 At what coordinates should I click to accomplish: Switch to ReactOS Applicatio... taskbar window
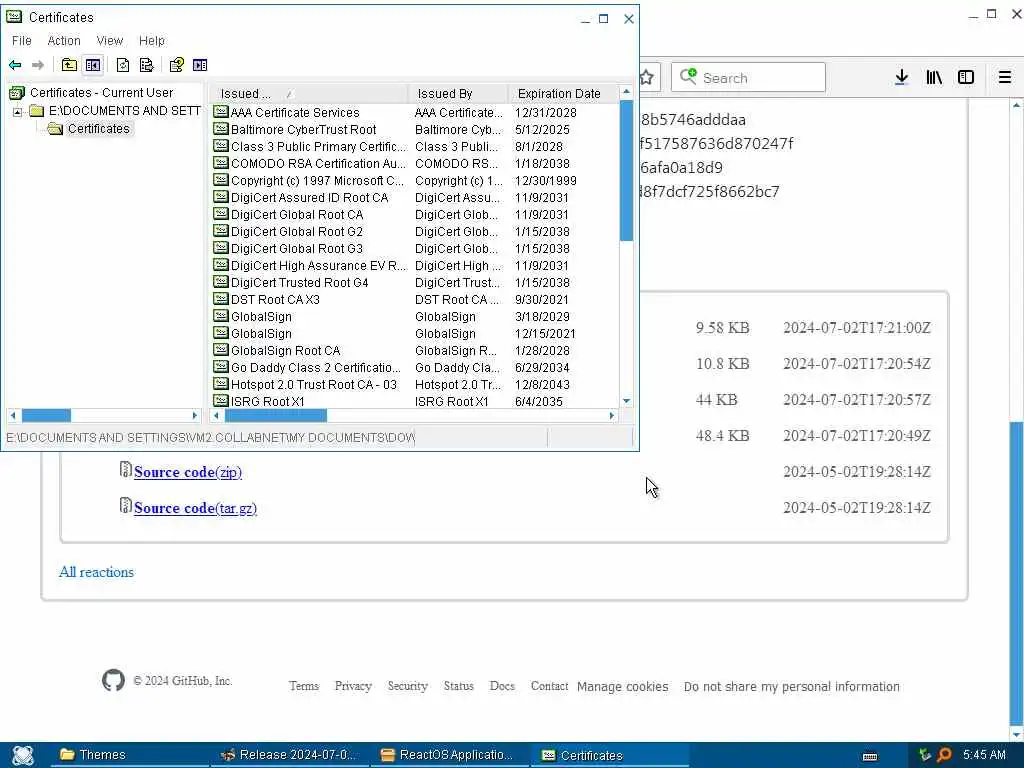452,755
